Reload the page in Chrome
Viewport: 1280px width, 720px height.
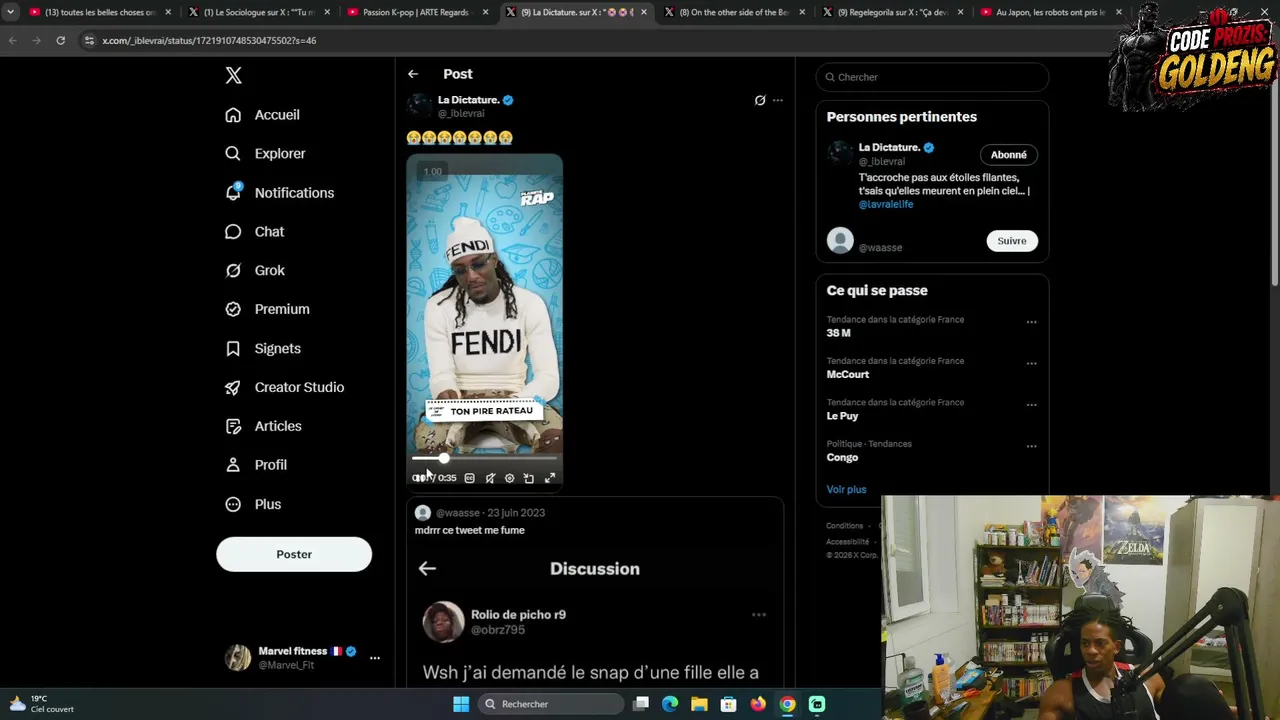coord(60,40)
